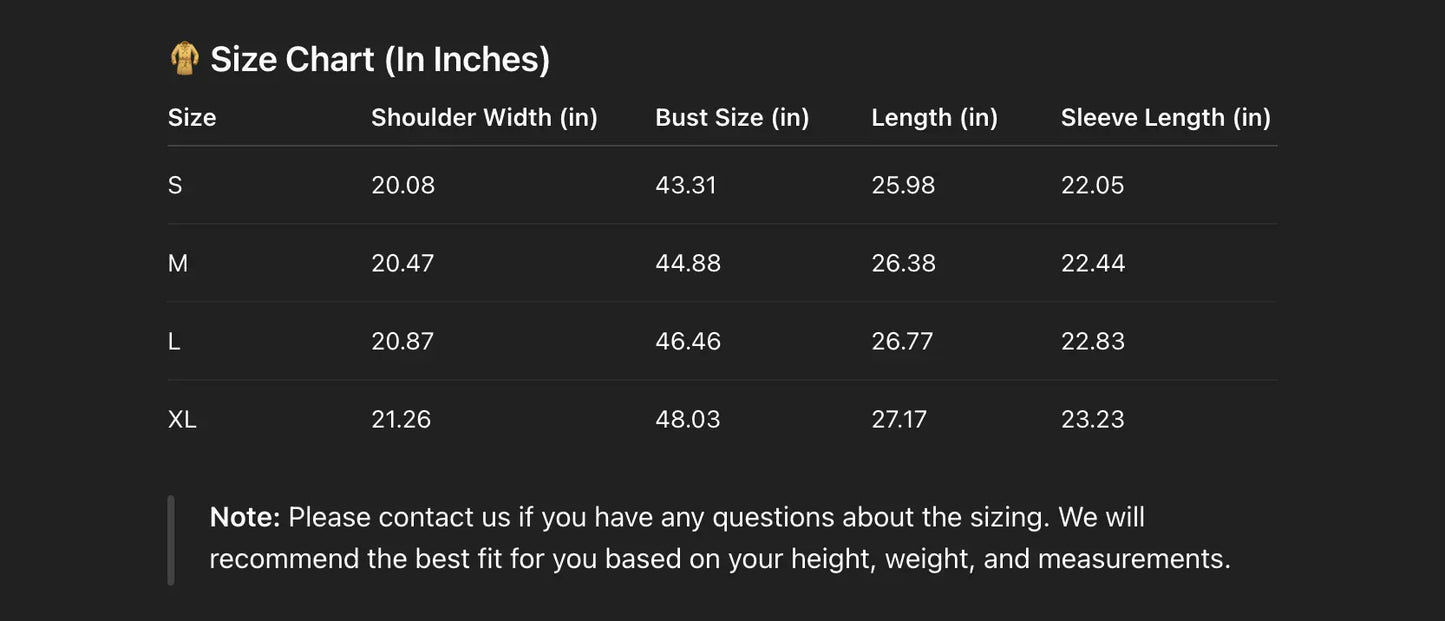Click the Shoulder Width (in) column header
The image size is (1445, 621).
point(484,117)
